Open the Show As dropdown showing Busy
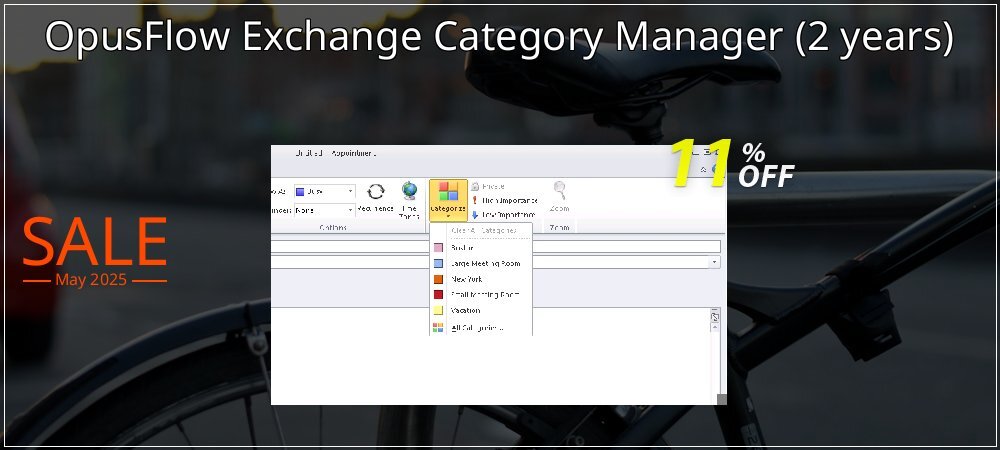This screenshot has height=450, width=1000. 325,191
